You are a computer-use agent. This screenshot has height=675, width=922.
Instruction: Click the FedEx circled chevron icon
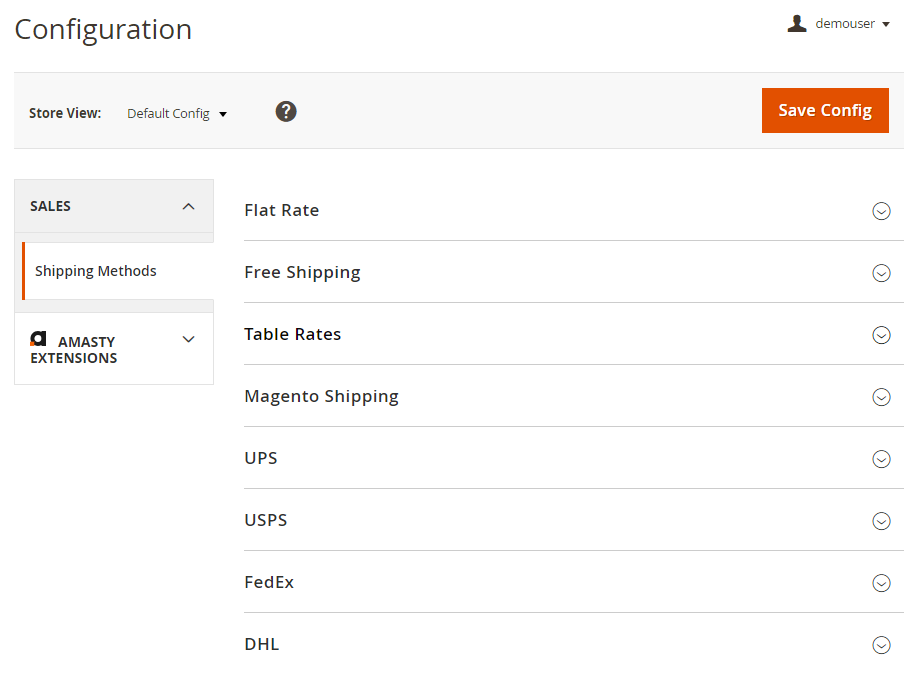point(881,583)
